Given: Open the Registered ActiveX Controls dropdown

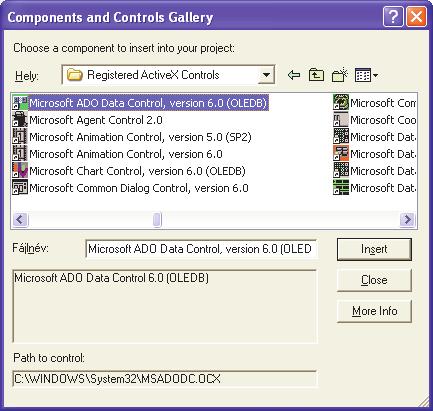Looking at the screenshot, I should (x=266, y=75).
